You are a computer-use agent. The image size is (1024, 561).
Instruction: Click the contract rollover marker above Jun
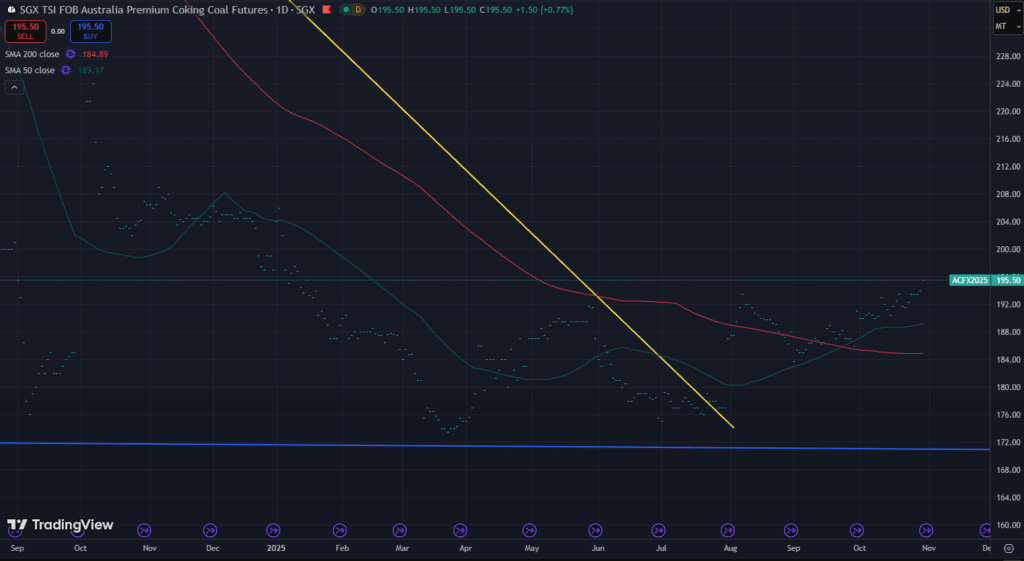coord(595,530)
